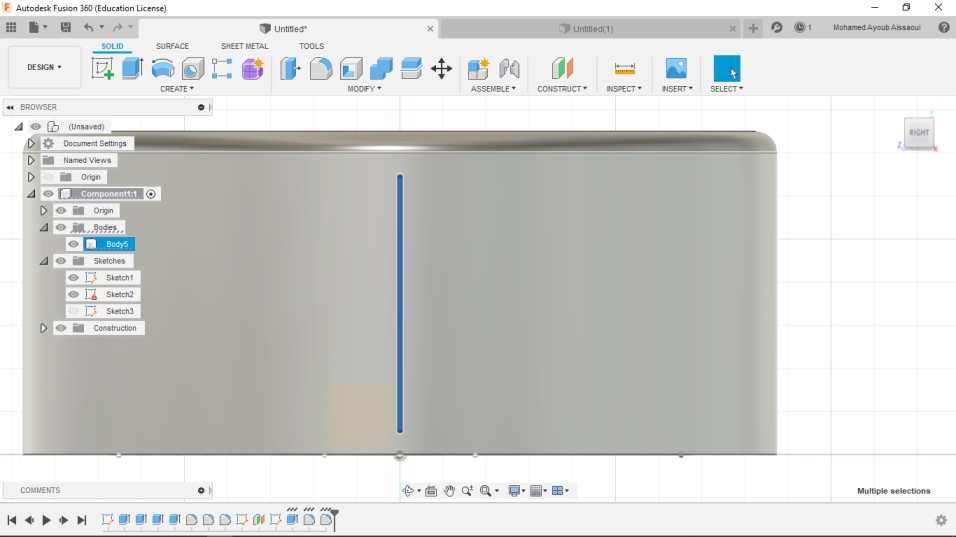Open the Extensions icon in title bar
The width and height of the screenshot is (956, 537).
point(776,27)
